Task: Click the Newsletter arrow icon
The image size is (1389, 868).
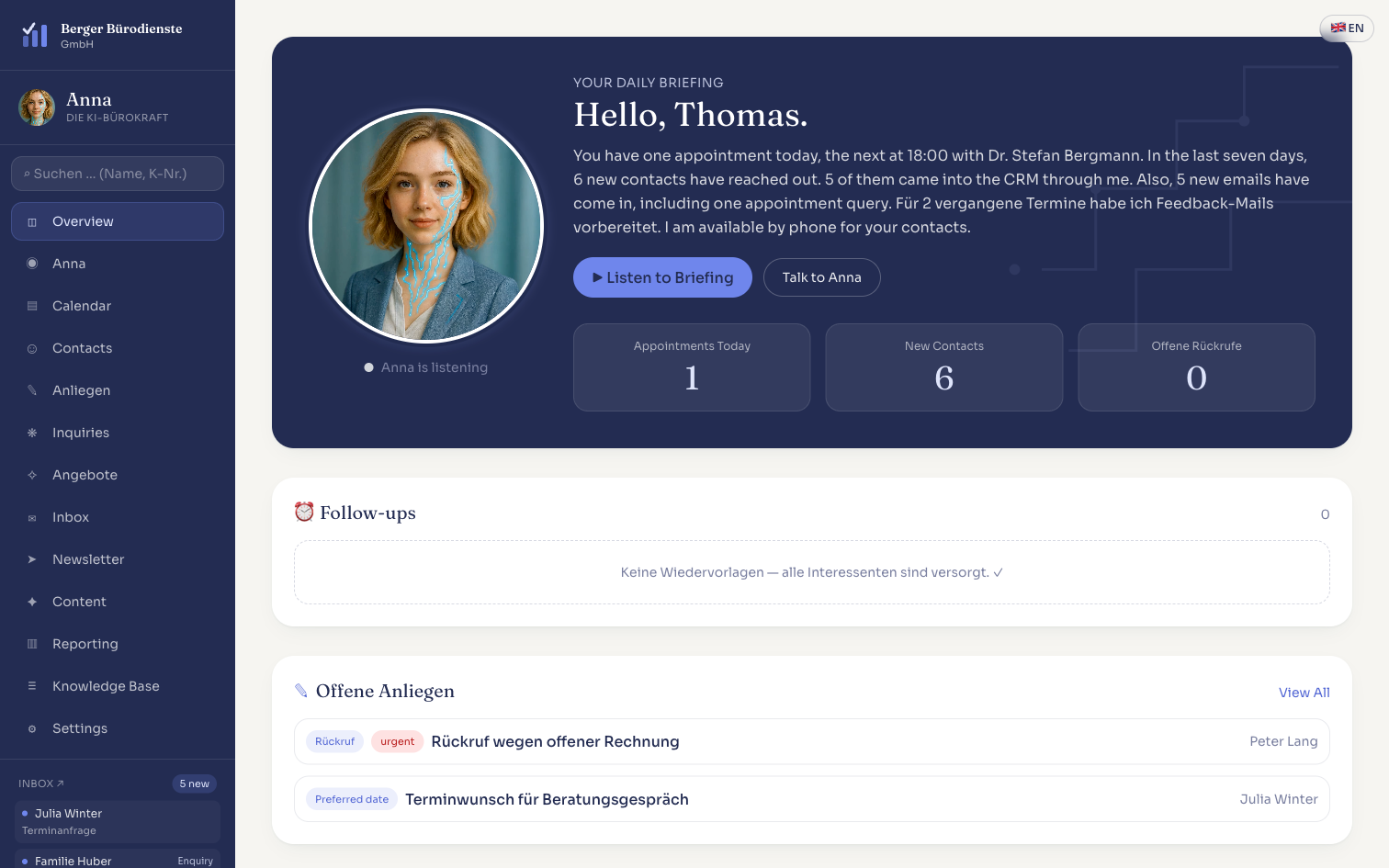Action: (x=32, y=559)
